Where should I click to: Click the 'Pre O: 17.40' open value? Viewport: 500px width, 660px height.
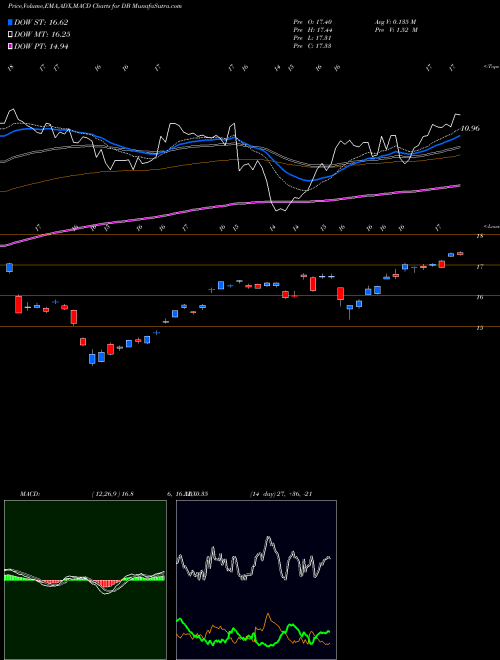tap(313, 22)
